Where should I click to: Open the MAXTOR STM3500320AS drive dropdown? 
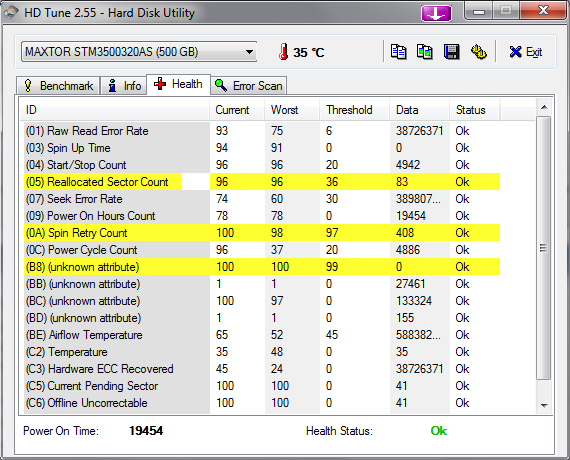(139, 52)
